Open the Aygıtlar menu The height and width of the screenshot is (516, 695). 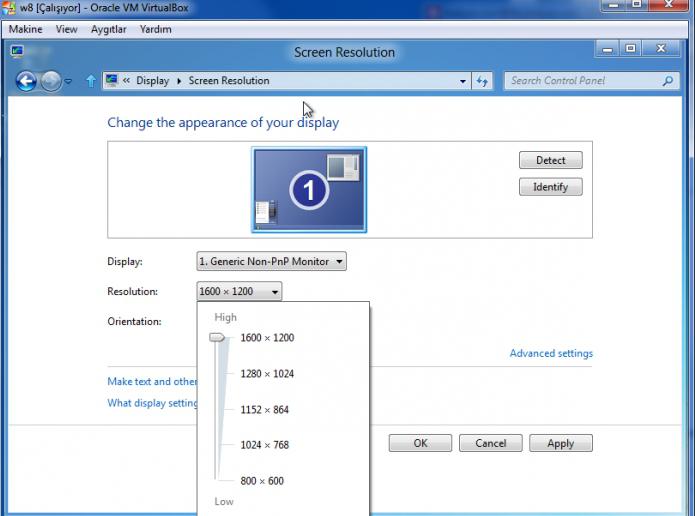(109, 29)
